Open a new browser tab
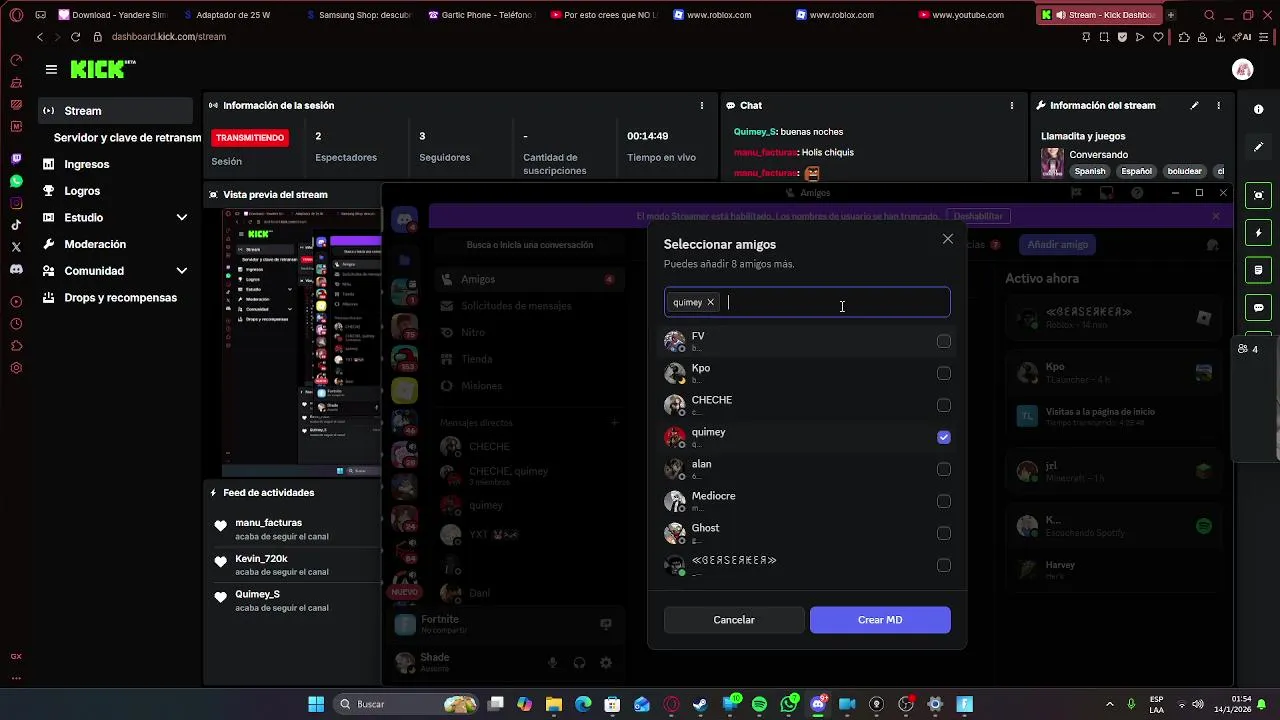Viewport: 1280px width, 720px height. 1171,15
